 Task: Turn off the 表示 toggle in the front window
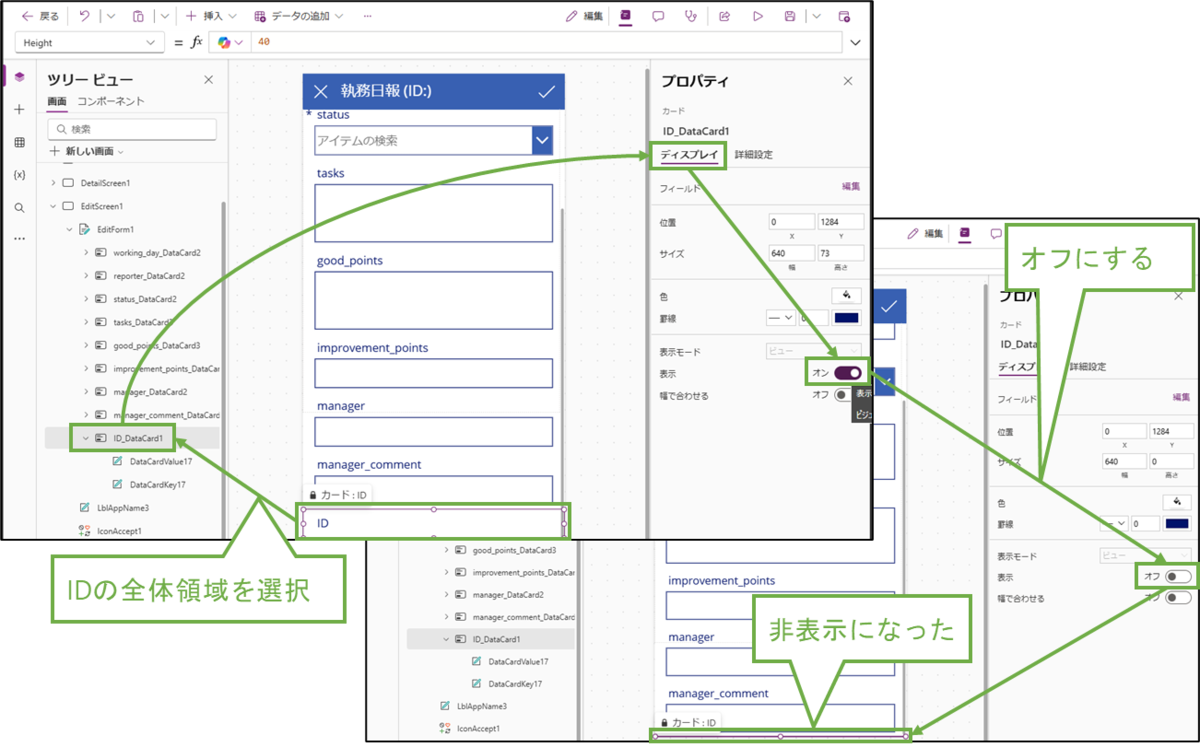tap(848, 372)
